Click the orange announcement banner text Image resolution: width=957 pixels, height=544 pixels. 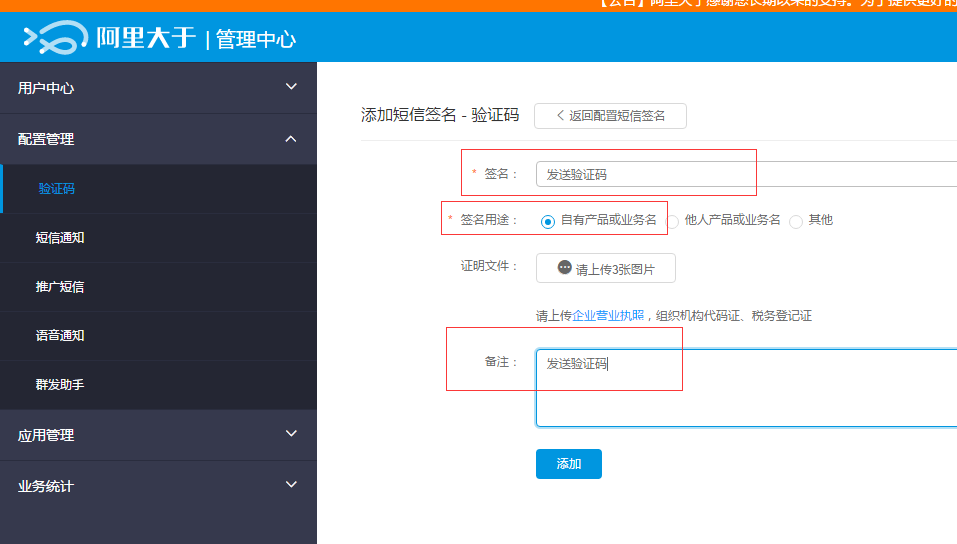tap(776, 4)
